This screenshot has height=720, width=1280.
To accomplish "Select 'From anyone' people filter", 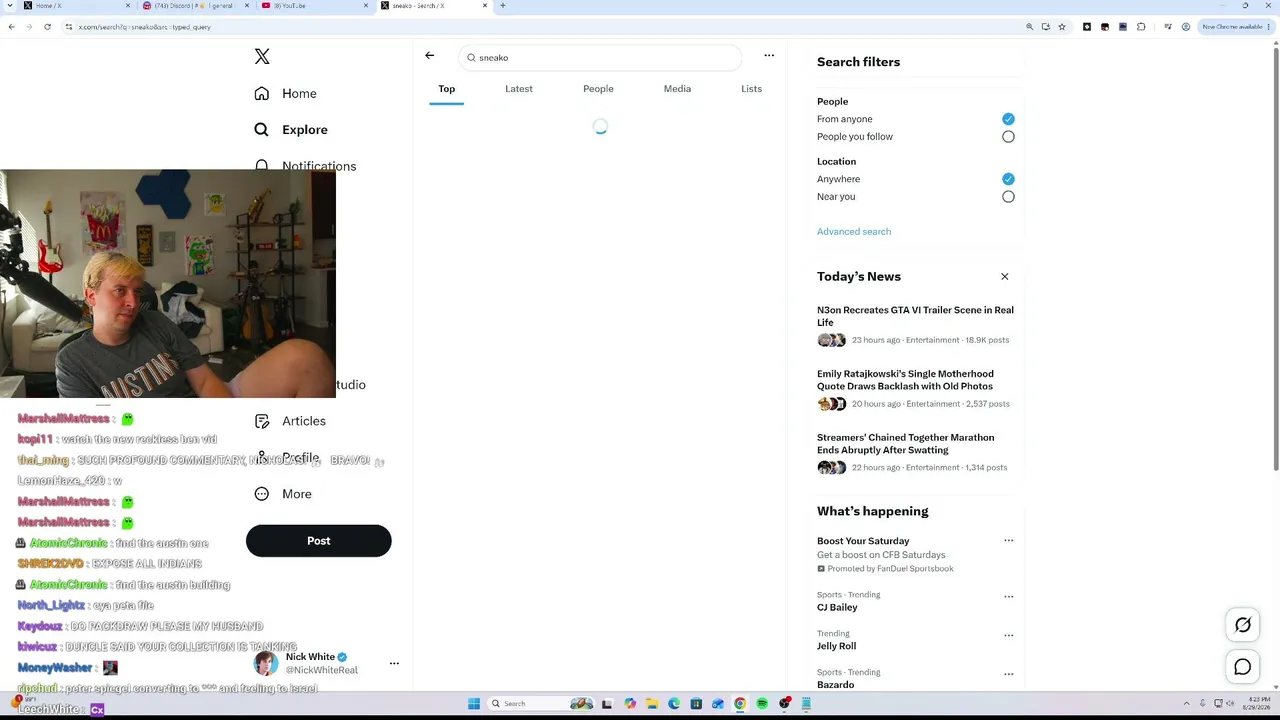I will coord(1008,119).
